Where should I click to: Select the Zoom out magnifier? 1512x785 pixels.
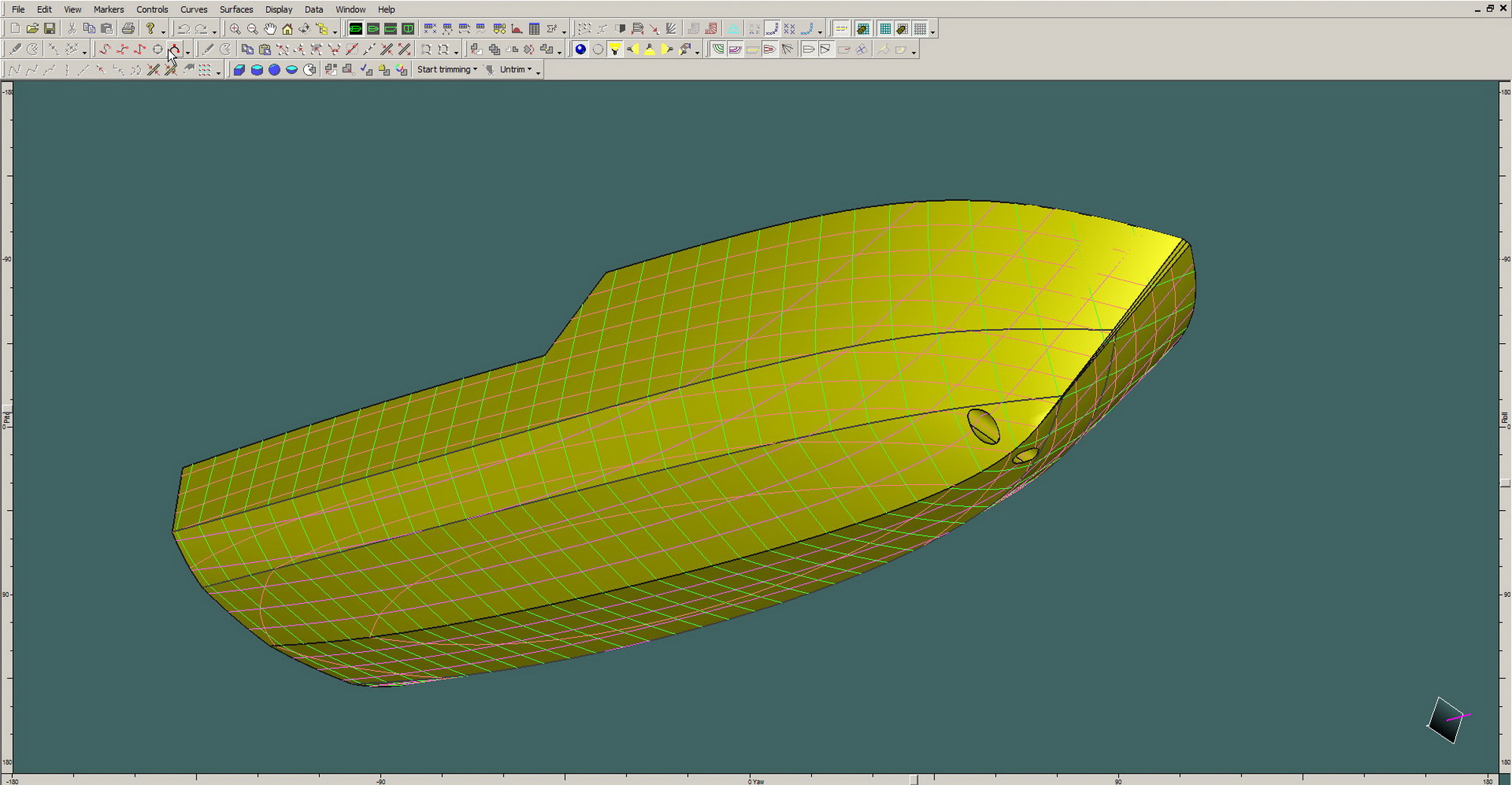pyautogui.click(x=253, y=29)
